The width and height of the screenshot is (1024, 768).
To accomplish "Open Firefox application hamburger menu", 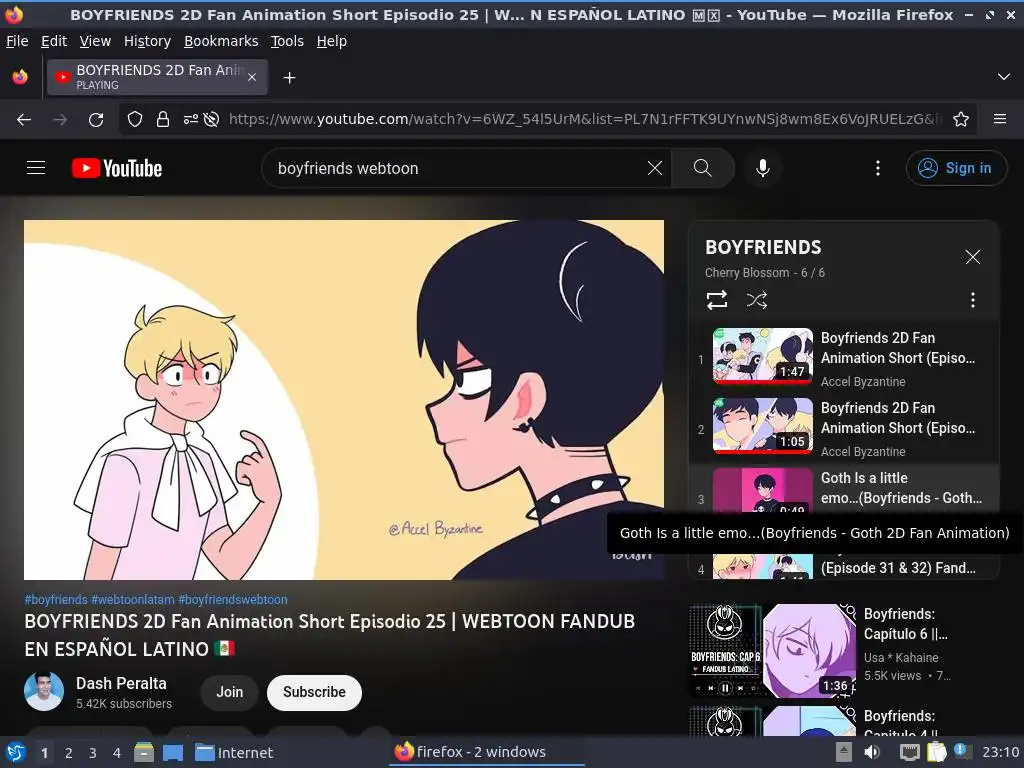I will (x=999, y=120).
